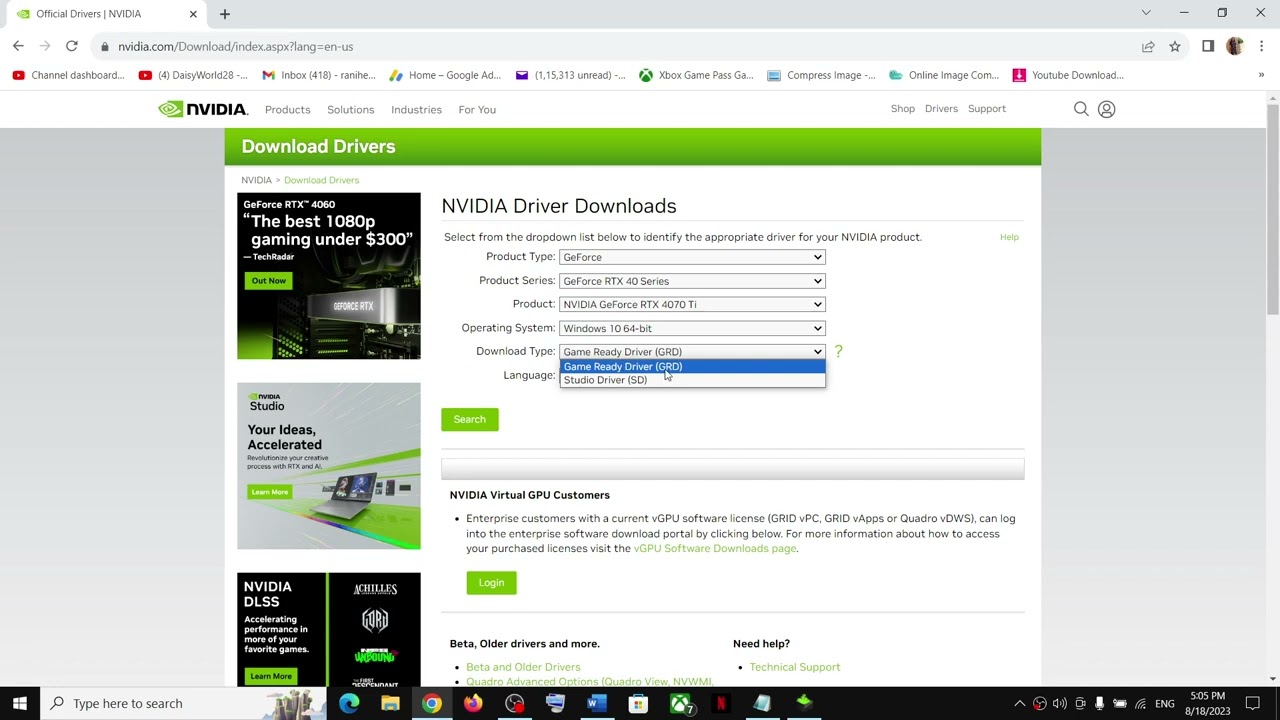Open File Explorer from the taskbar
The height and width of the screenshot is (720, 1280).
click(390, 703)
